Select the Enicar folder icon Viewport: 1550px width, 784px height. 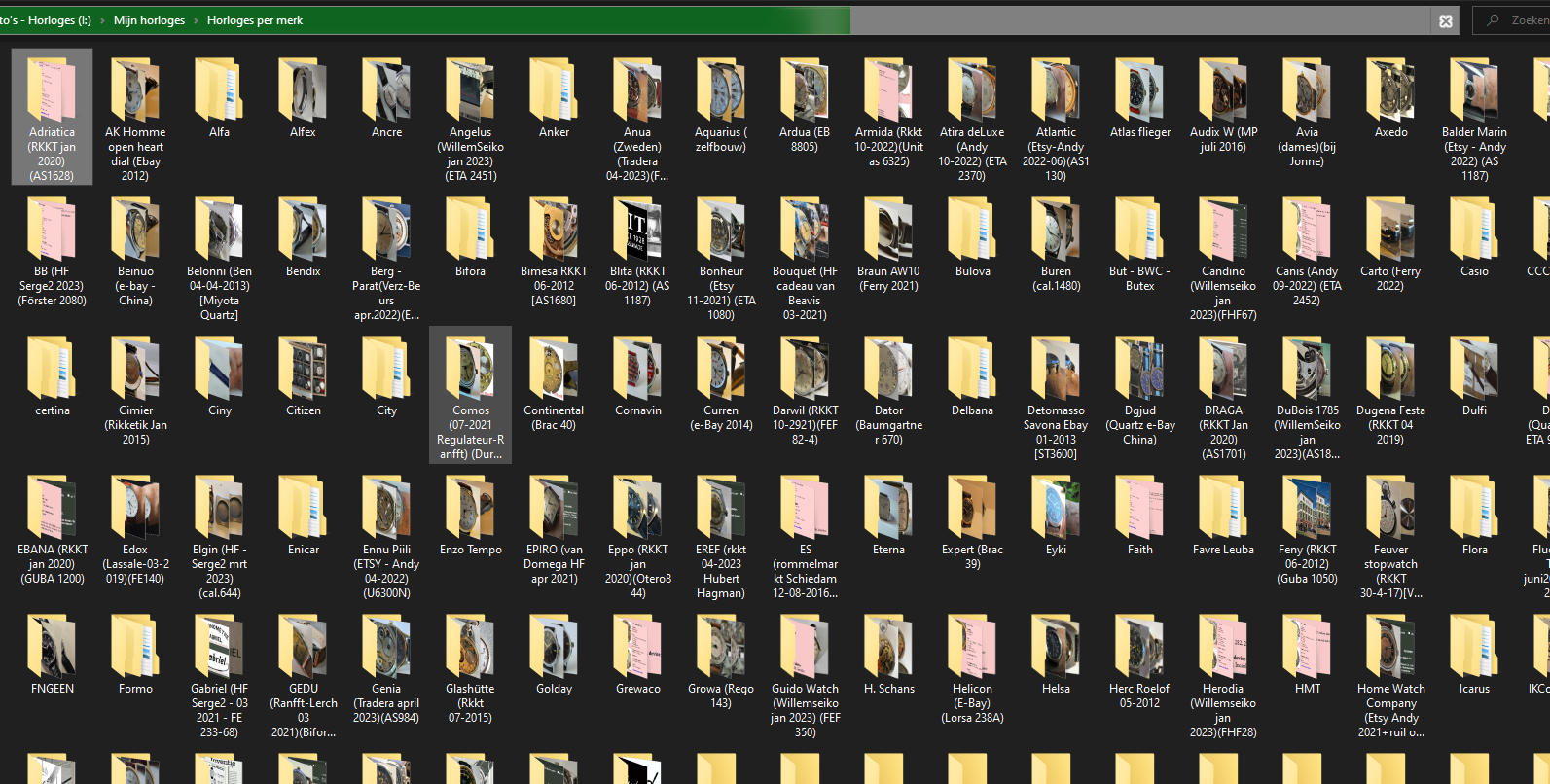303,507
